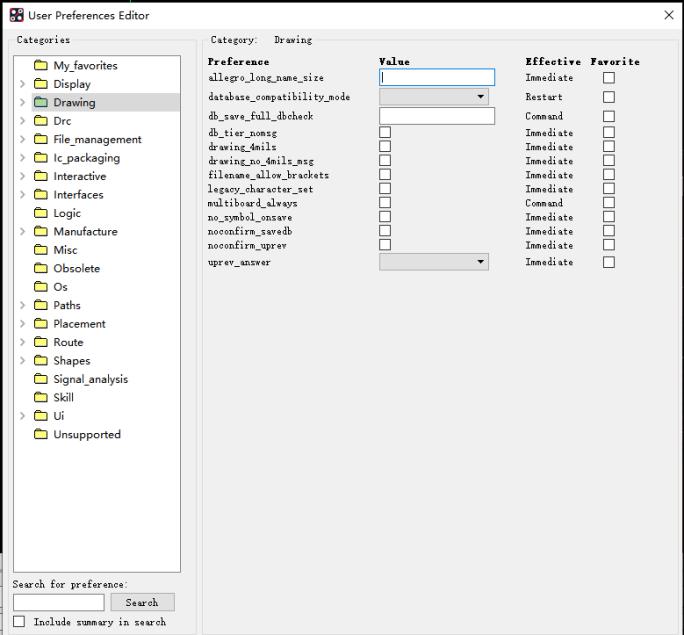Expand the Display category tree node
This screenshot has width=684, height=635.
click(23, 85)
